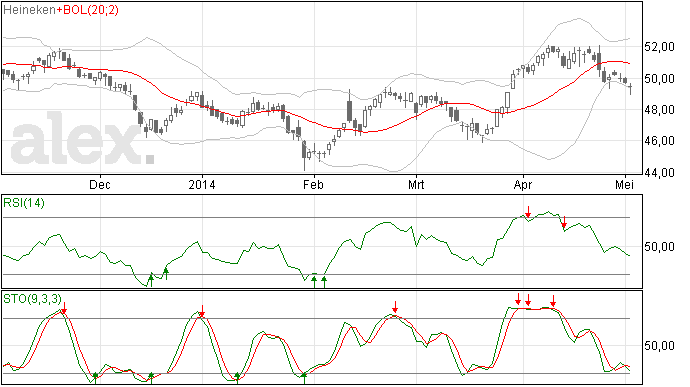This screenshot has height=387, width=690.
Task: Click the red +BOL(20;2) indicator label
Action: 87,10
